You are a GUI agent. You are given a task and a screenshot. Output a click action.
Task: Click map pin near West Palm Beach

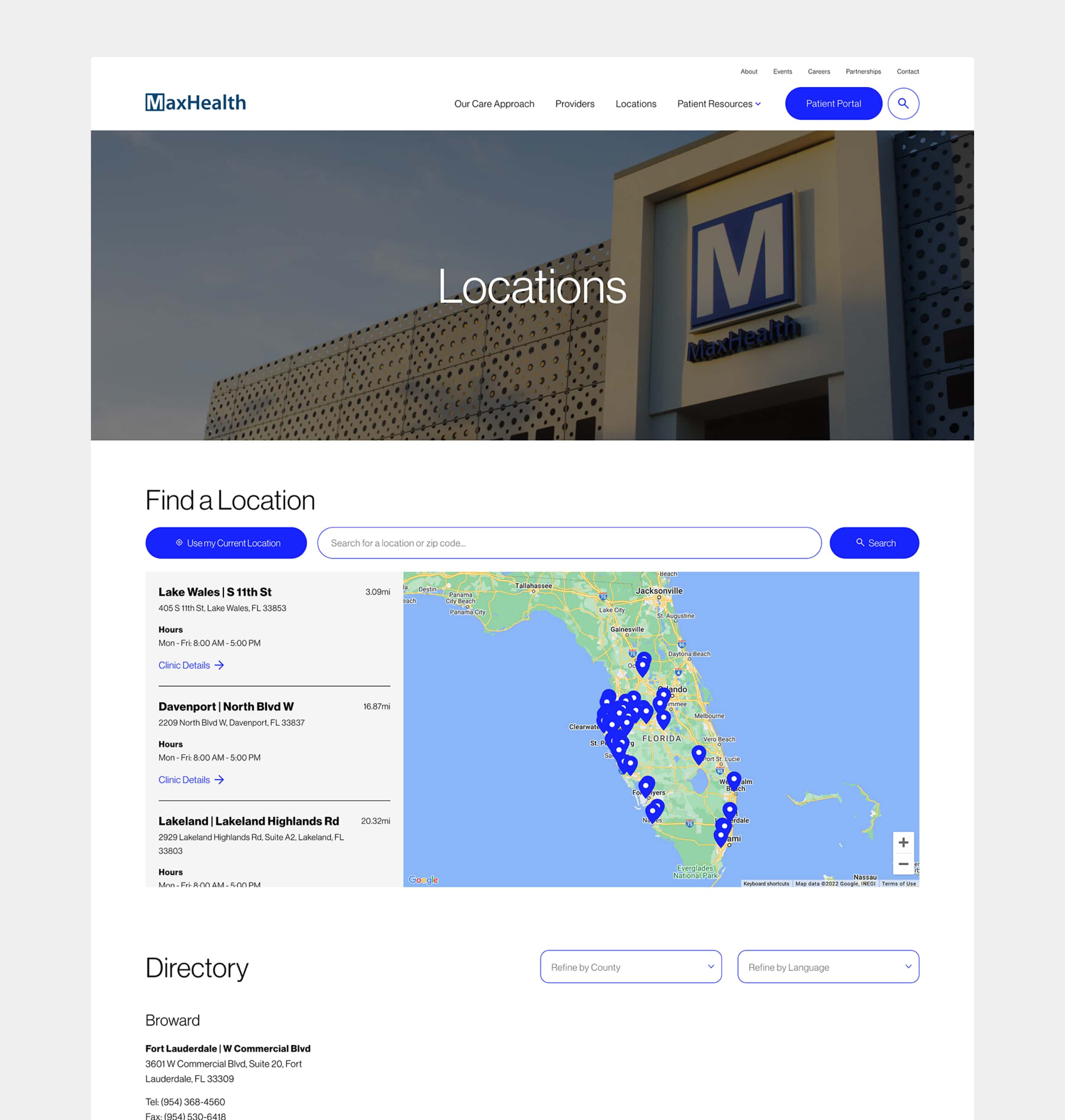pos(733,780)
